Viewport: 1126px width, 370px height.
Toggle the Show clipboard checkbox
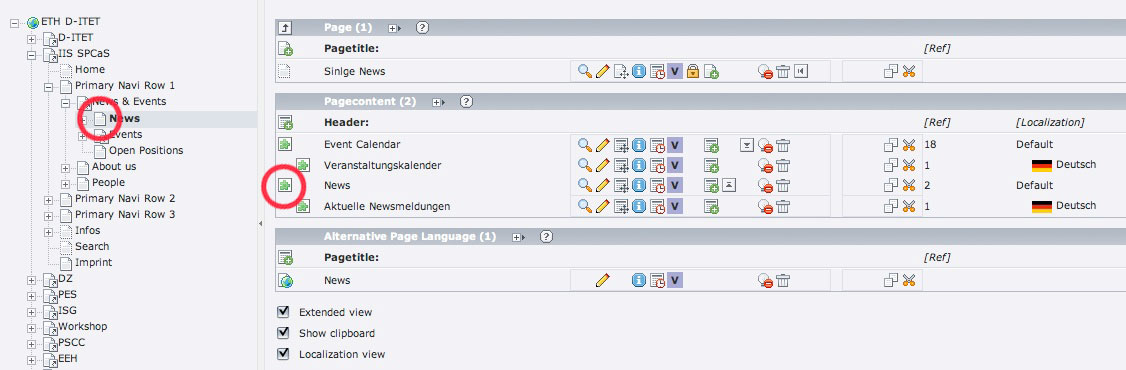click(284, 333)
